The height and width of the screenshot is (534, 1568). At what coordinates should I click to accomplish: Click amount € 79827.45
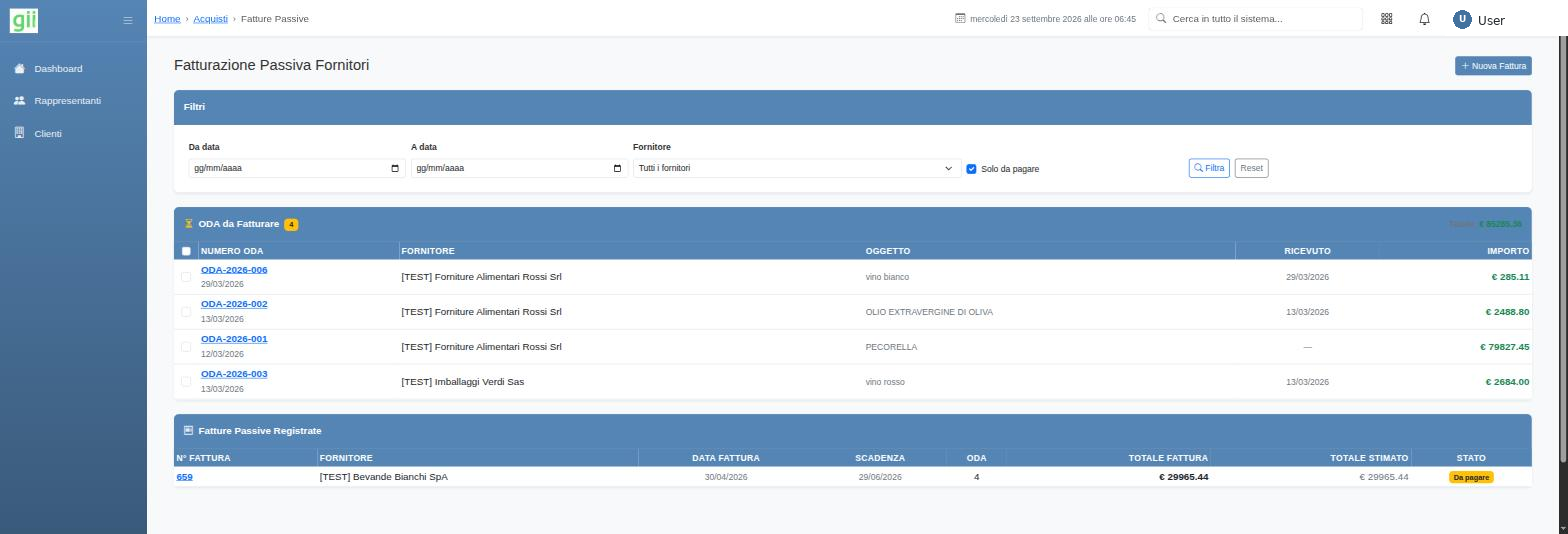(x=1504, y=347)
